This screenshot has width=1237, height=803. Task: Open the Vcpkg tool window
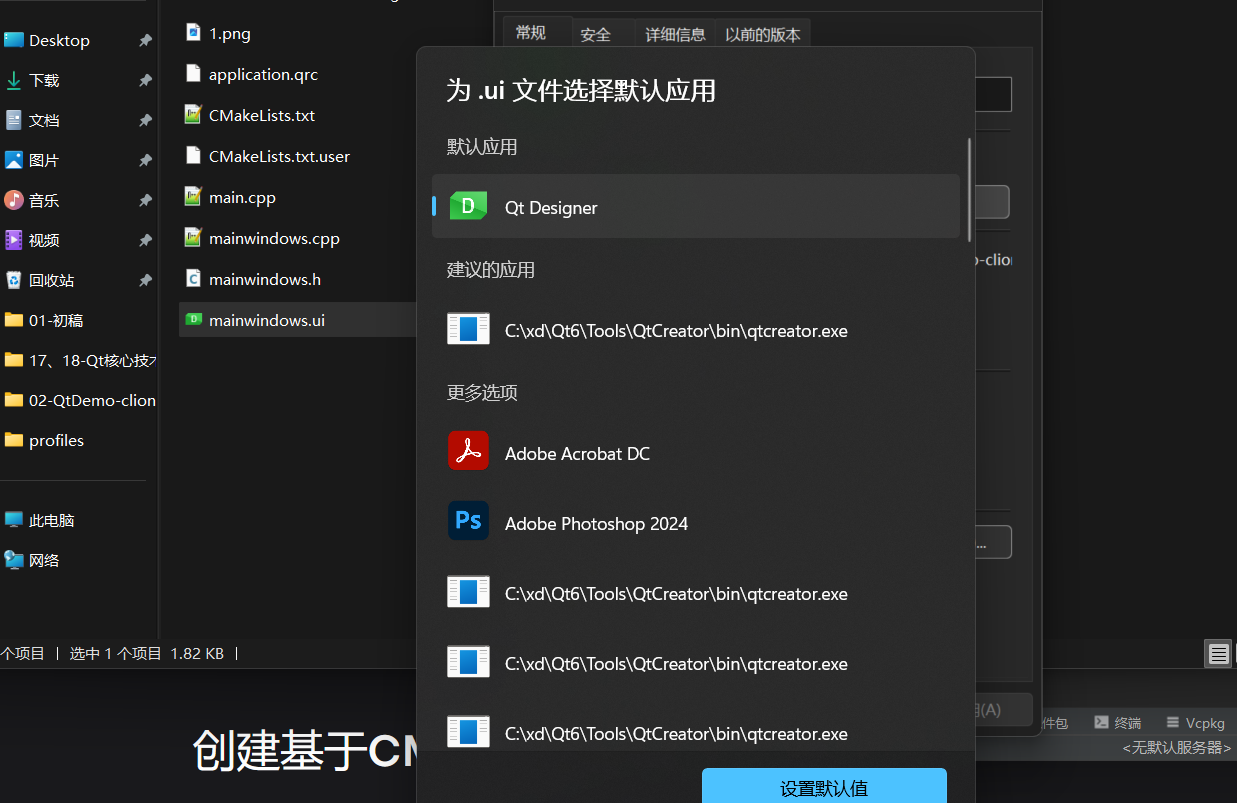[1196, 723]
